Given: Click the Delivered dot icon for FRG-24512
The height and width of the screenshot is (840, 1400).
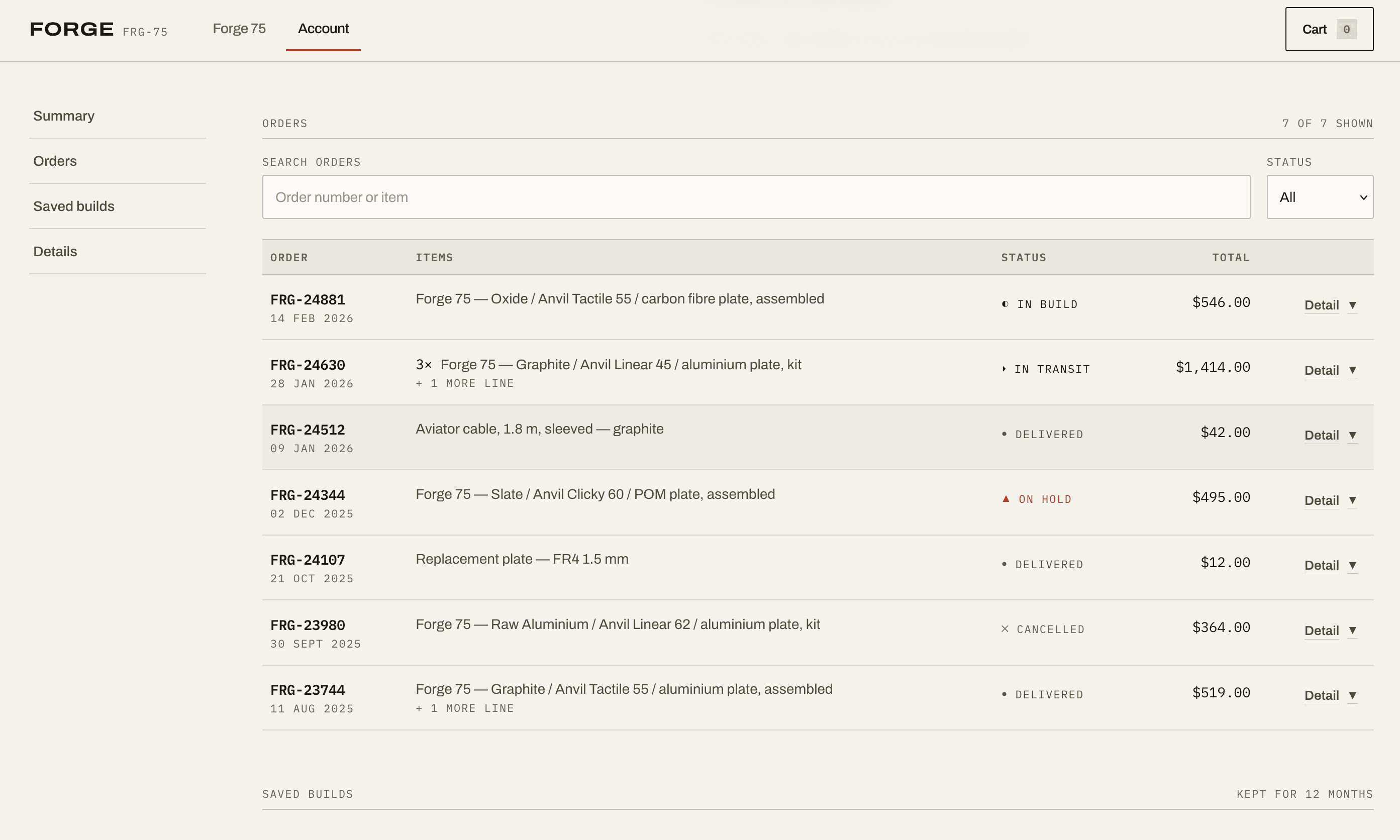Looking at the screenshot, I should tap(1005, 434).
